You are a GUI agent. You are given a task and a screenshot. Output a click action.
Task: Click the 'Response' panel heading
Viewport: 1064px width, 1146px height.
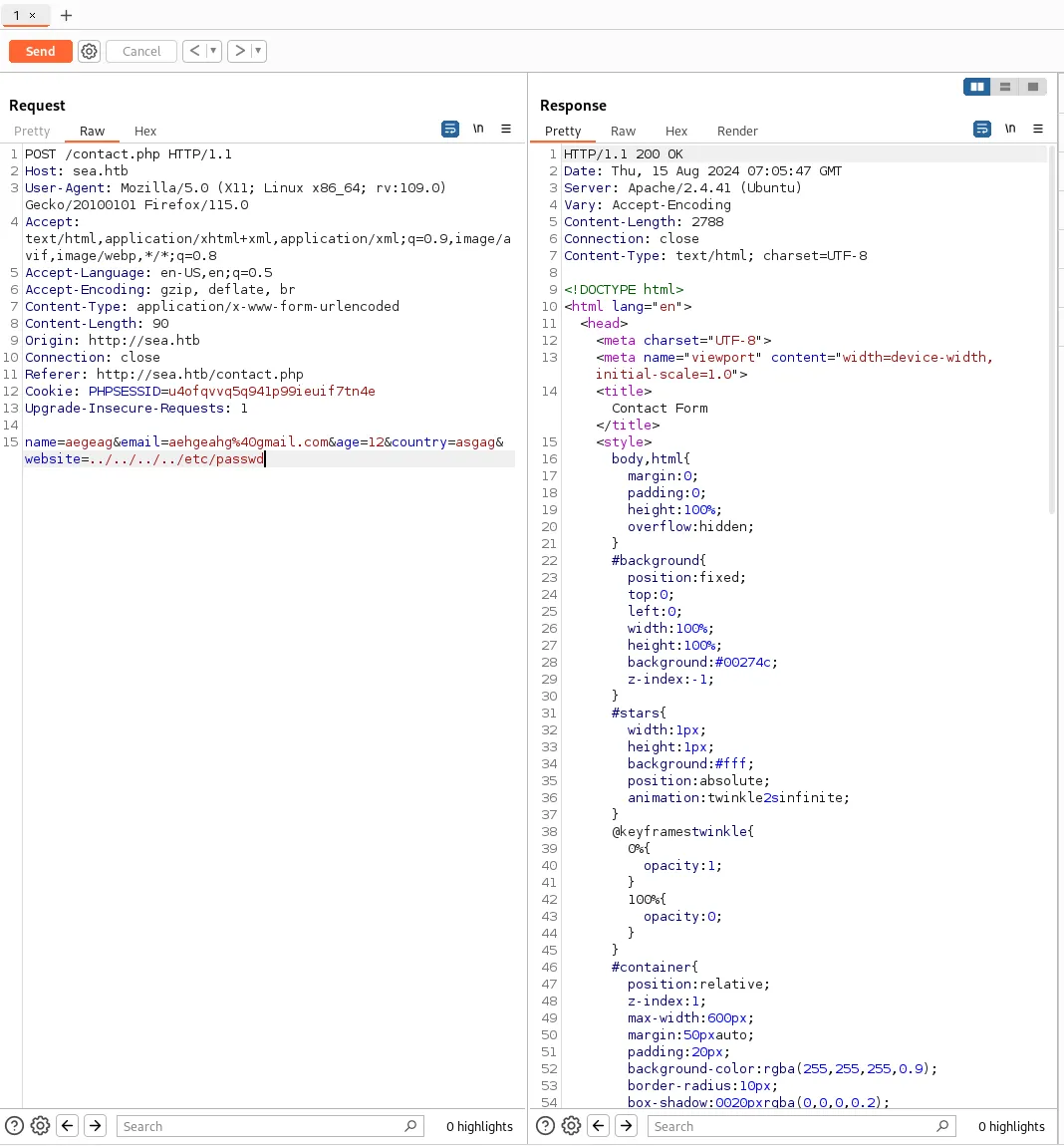coord(573,106)
